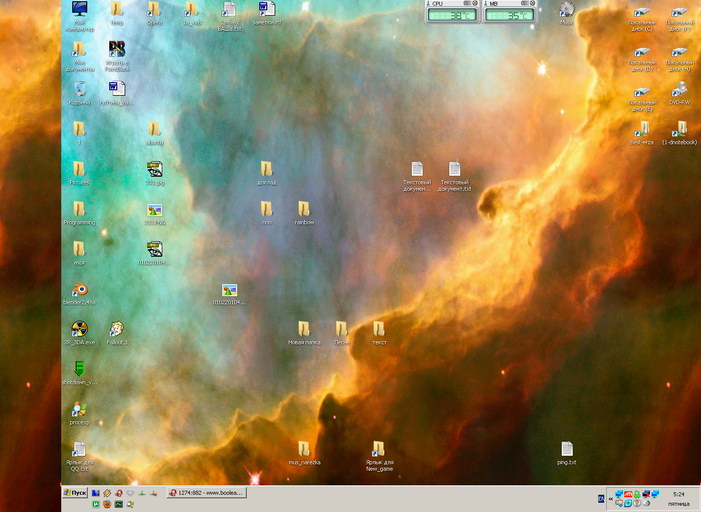The width and height of the screenshot is (701, 512).
Task: Open the XR_3DA.exe radiation icon
Action: [79, 329]
